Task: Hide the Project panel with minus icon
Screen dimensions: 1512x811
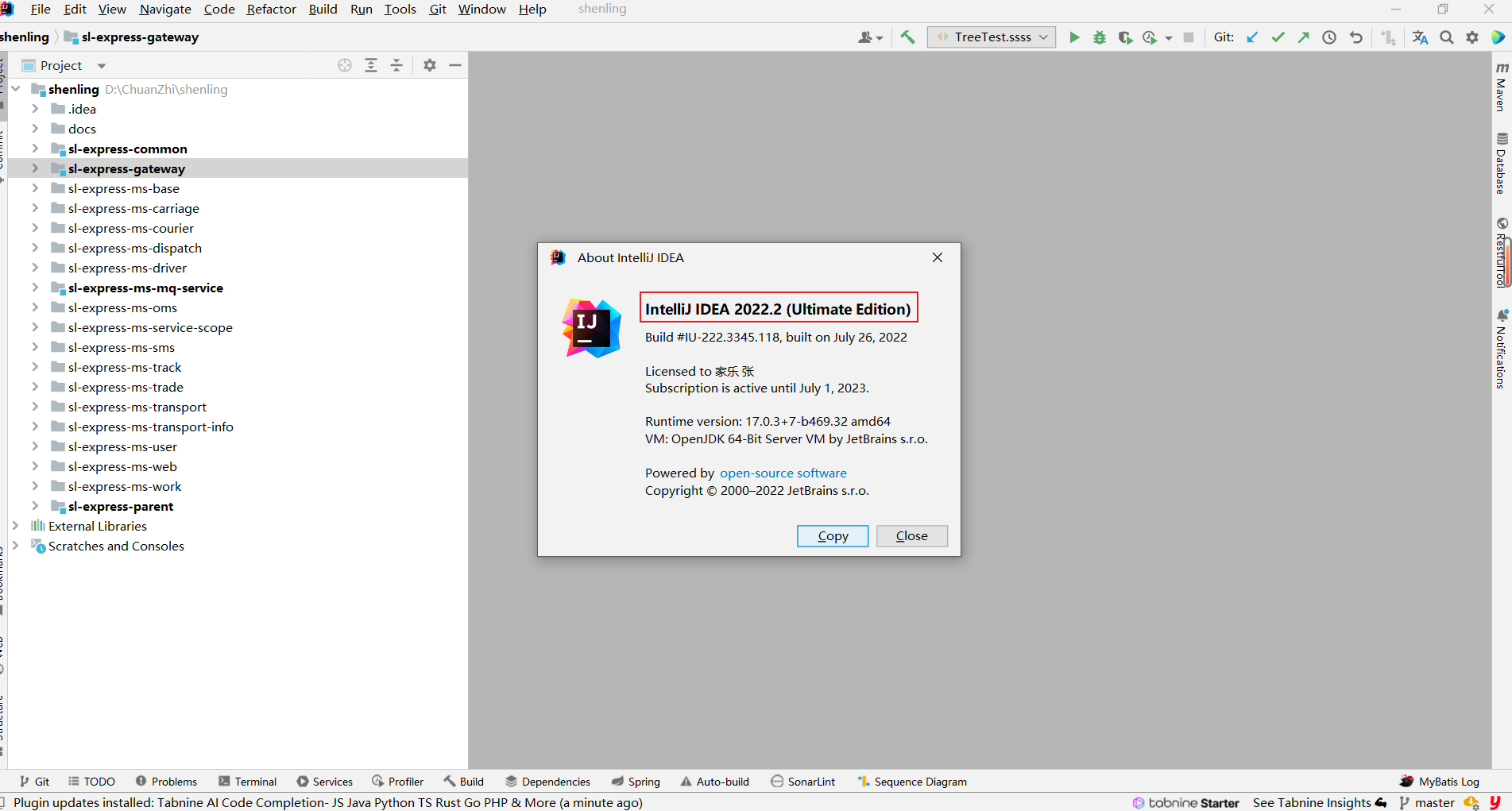Action: (455, 65)
